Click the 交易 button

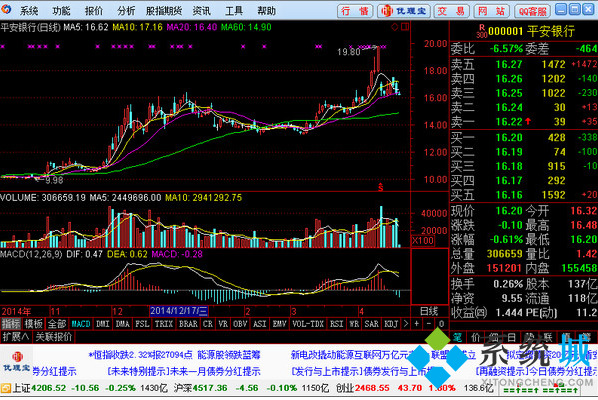pos(451,11)
